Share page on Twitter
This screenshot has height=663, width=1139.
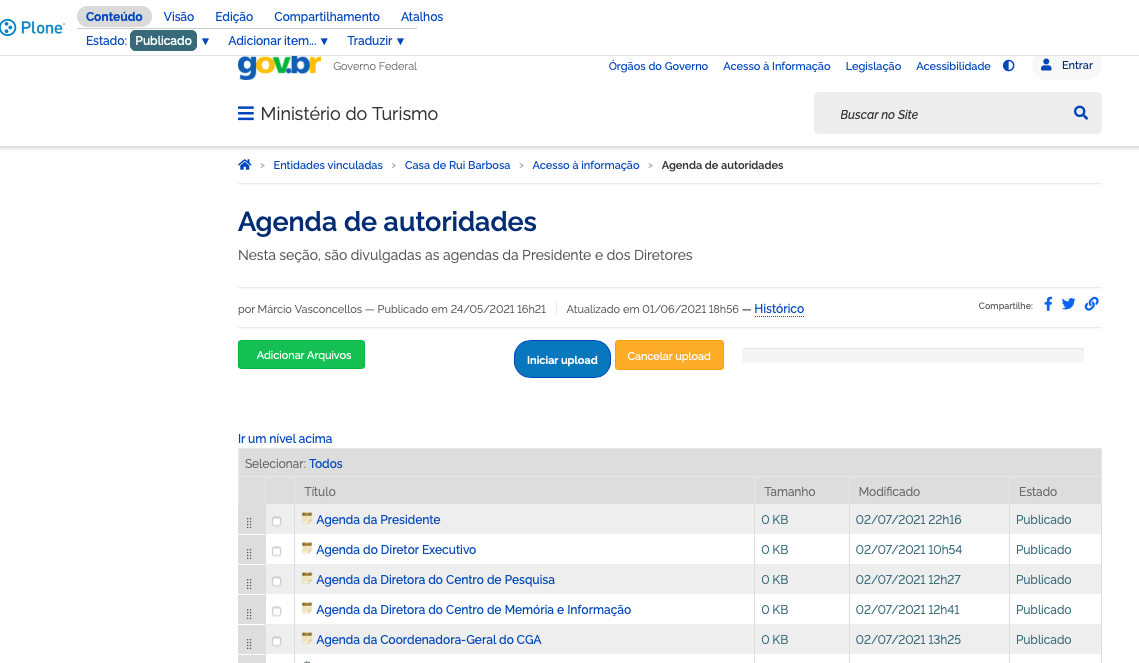[x=1068, y=304]
